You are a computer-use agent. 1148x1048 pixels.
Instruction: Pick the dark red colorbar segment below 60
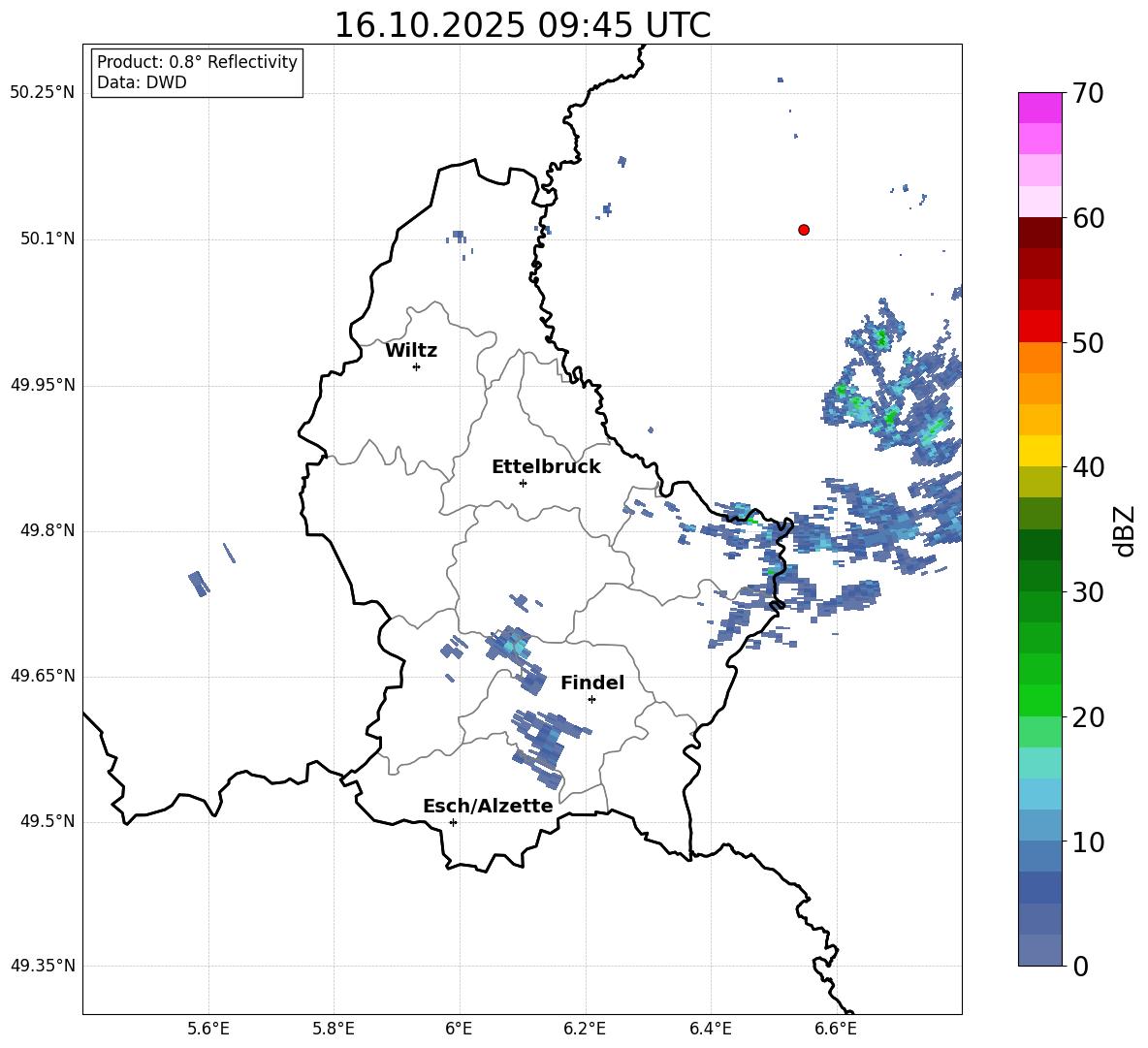pos(1040,233)
